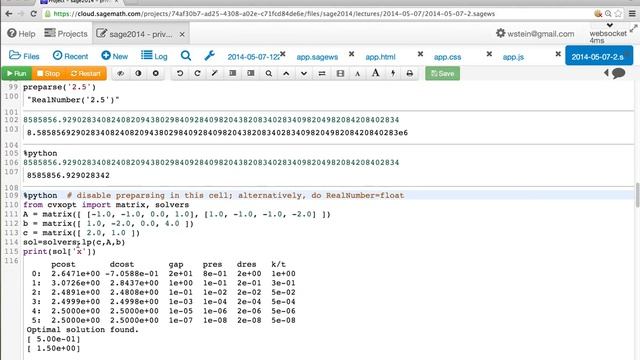
Task: Open chat with speech bubble icon
Action: click(x=619, y=73)
